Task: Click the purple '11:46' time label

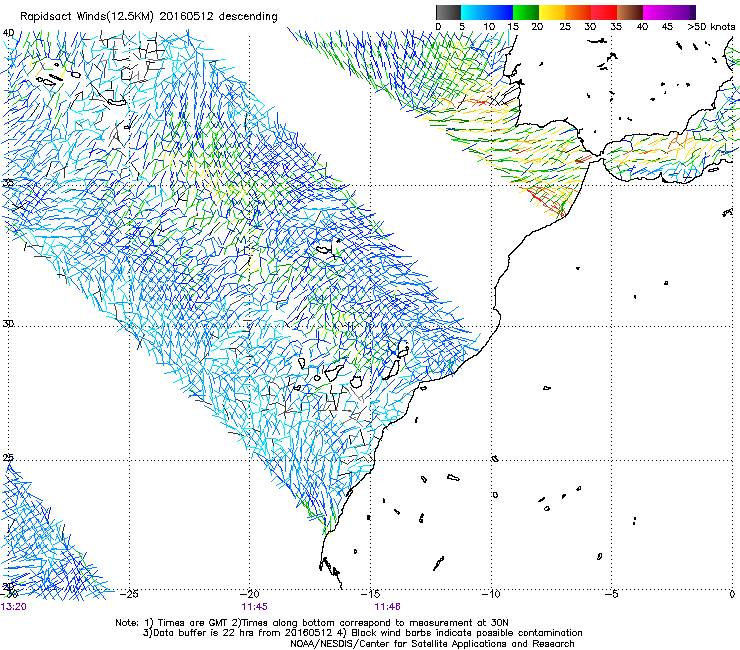Action: (387, 607)
